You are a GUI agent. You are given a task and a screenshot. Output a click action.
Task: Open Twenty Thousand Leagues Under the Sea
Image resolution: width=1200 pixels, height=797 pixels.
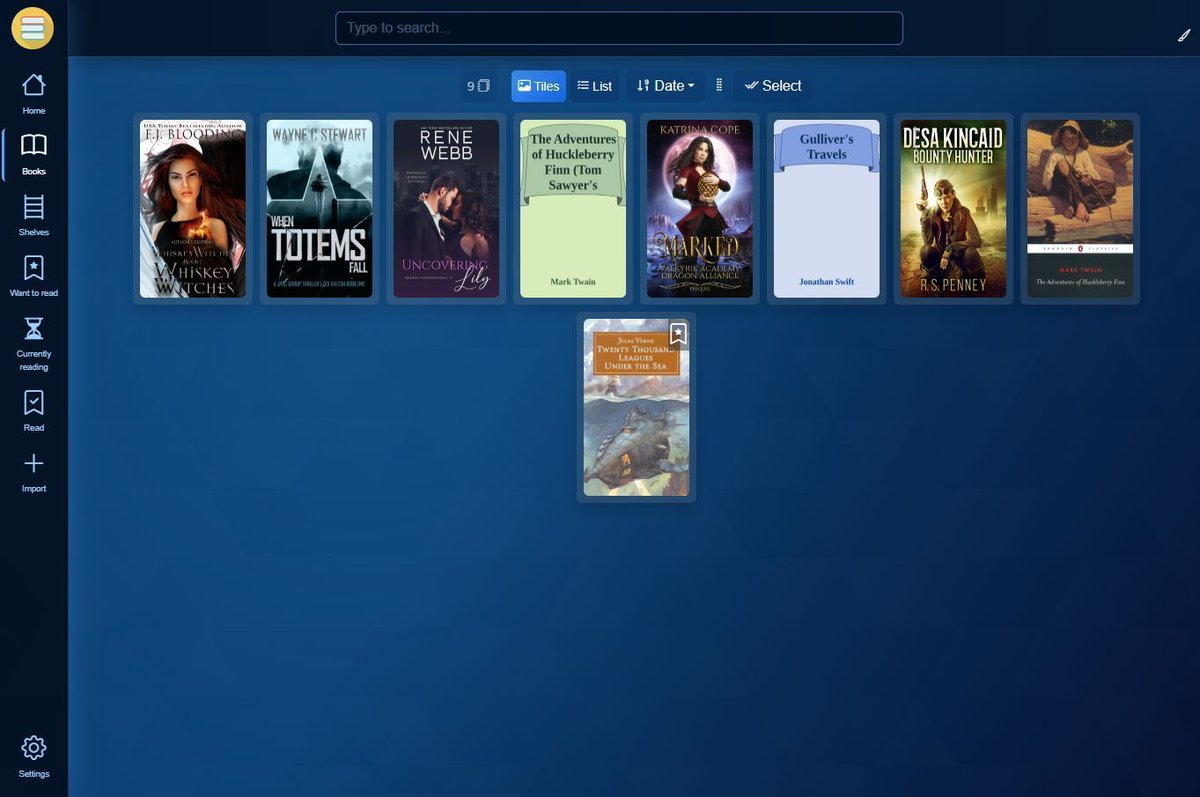(x=636, y=407)
